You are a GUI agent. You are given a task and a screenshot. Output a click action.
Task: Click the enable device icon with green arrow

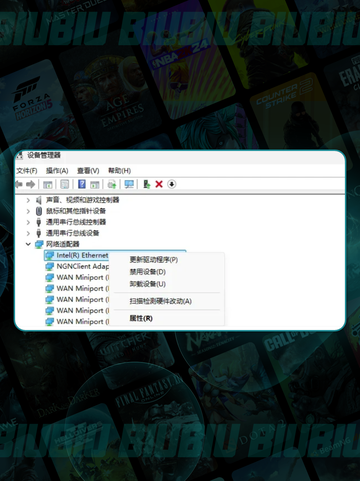pyautogui.click(x=147, y=184)
